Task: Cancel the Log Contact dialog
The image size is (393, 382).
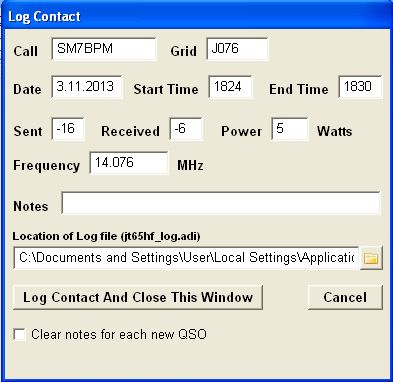Action: 345,297
